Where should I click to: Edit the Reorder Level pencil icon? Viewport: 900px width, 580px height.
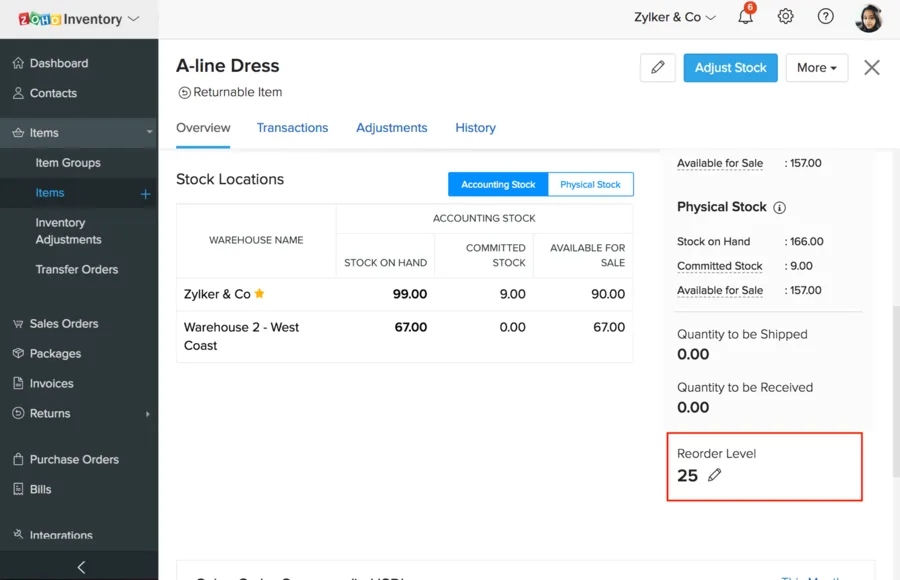click(x=714, y=476)
